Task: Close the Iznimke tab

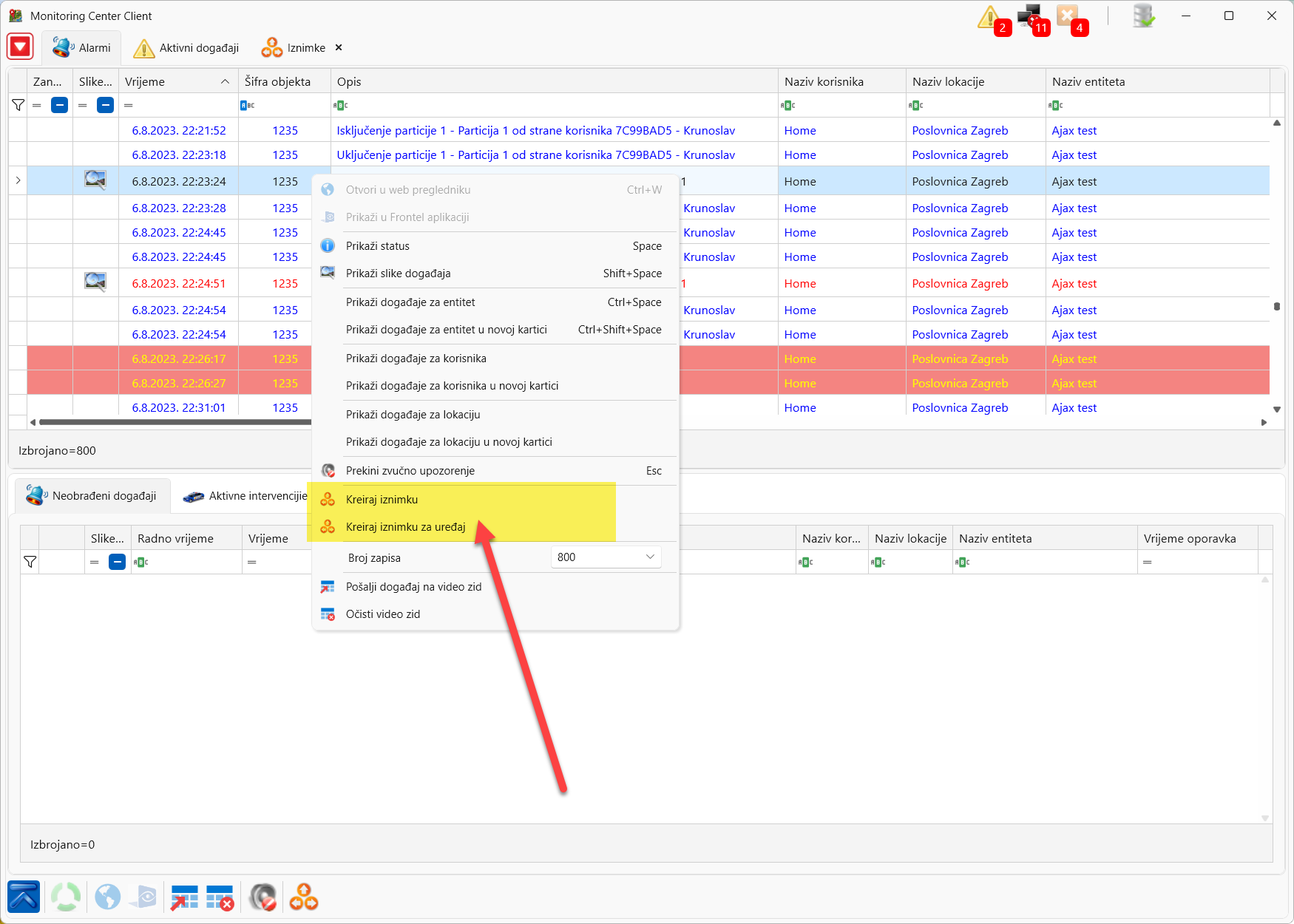Action: [339, 48]
